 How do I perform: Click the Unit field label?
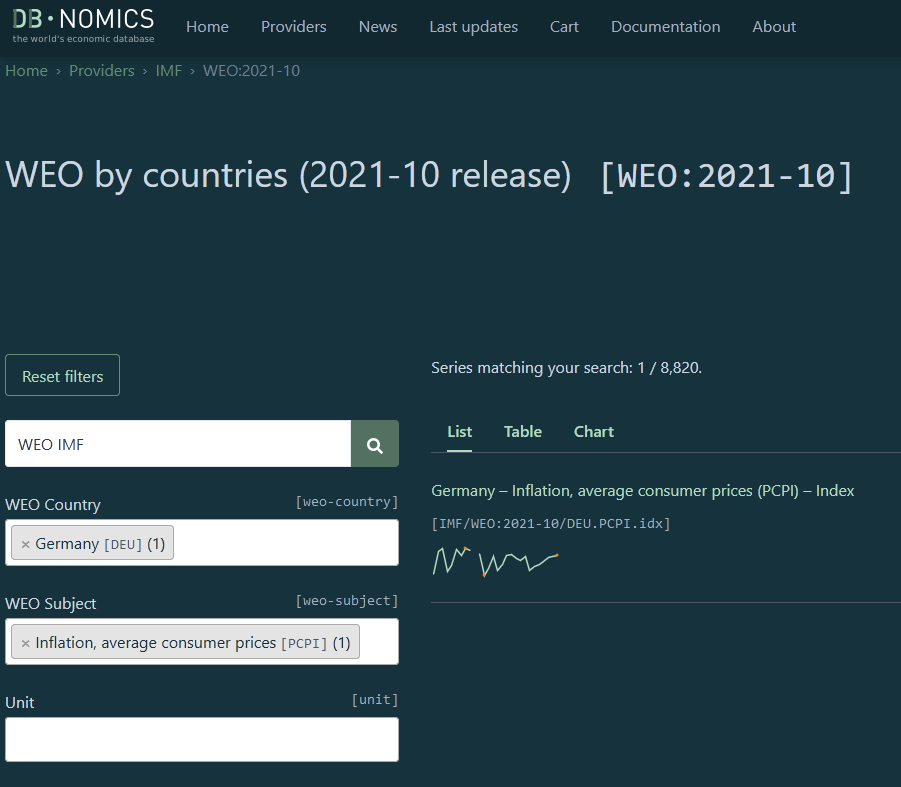point(20,703)
